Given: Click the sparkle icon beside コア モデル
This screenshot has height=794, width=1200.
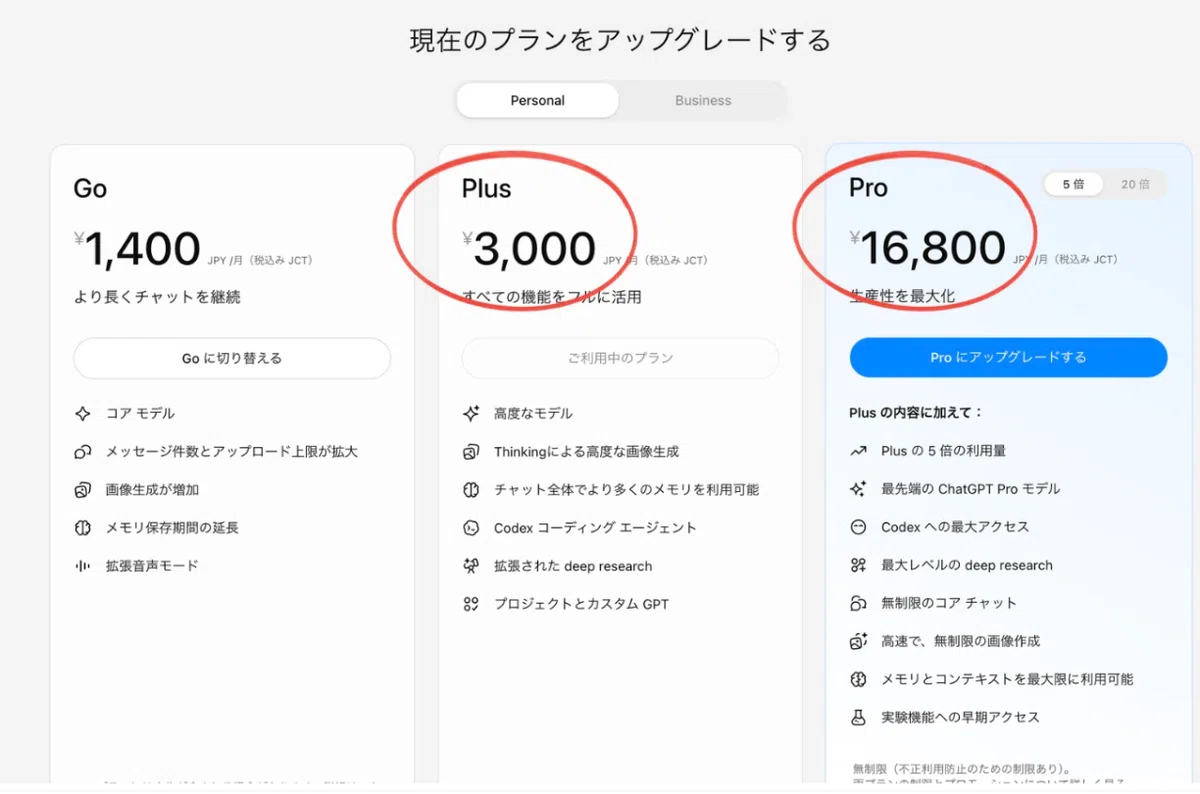Looking at the screenshot, I should tap(83, 413).
